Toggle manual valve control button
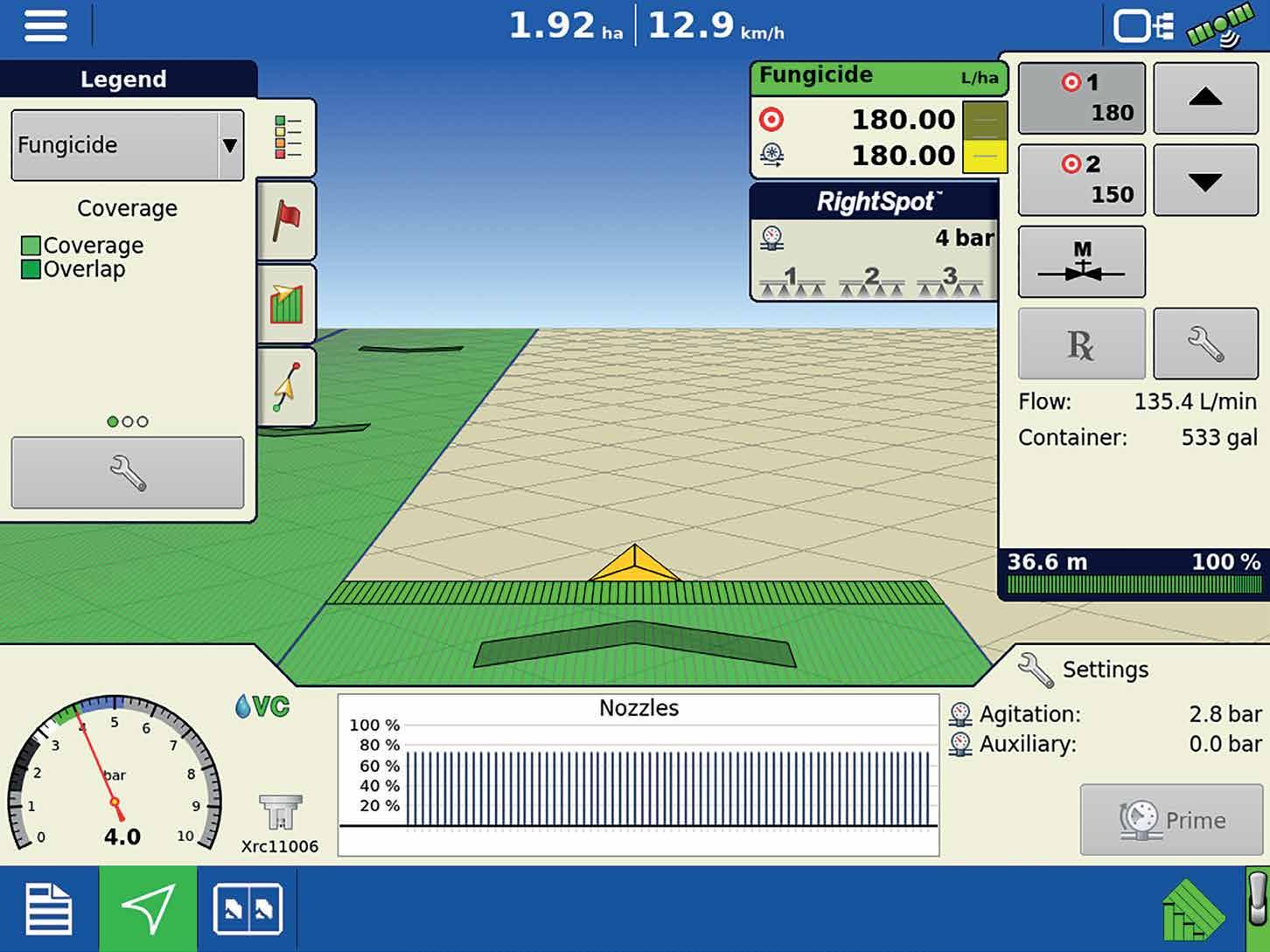 (1082, 262)
